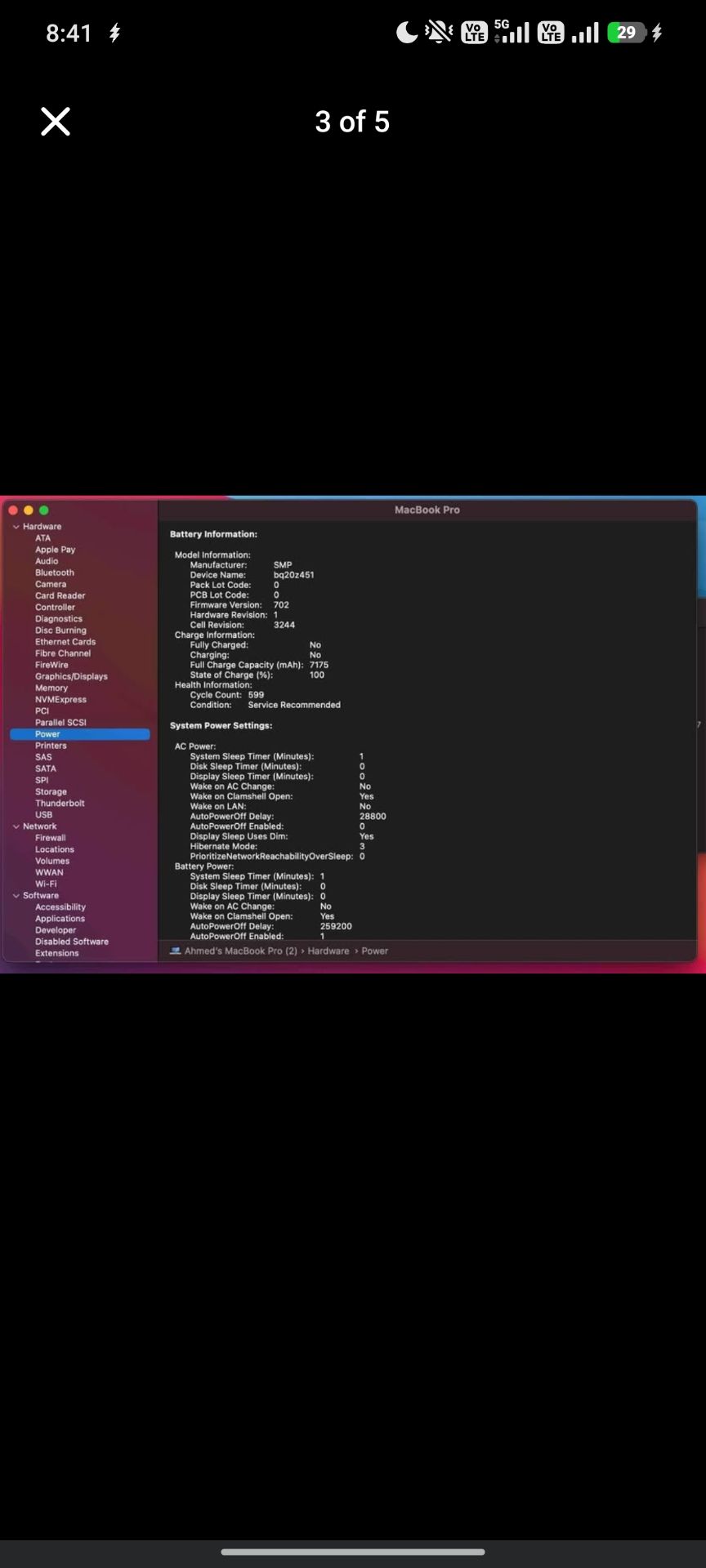Open the USB hardware entry
The width and height of the screenshot is (706, 1568).
[43, 814]
